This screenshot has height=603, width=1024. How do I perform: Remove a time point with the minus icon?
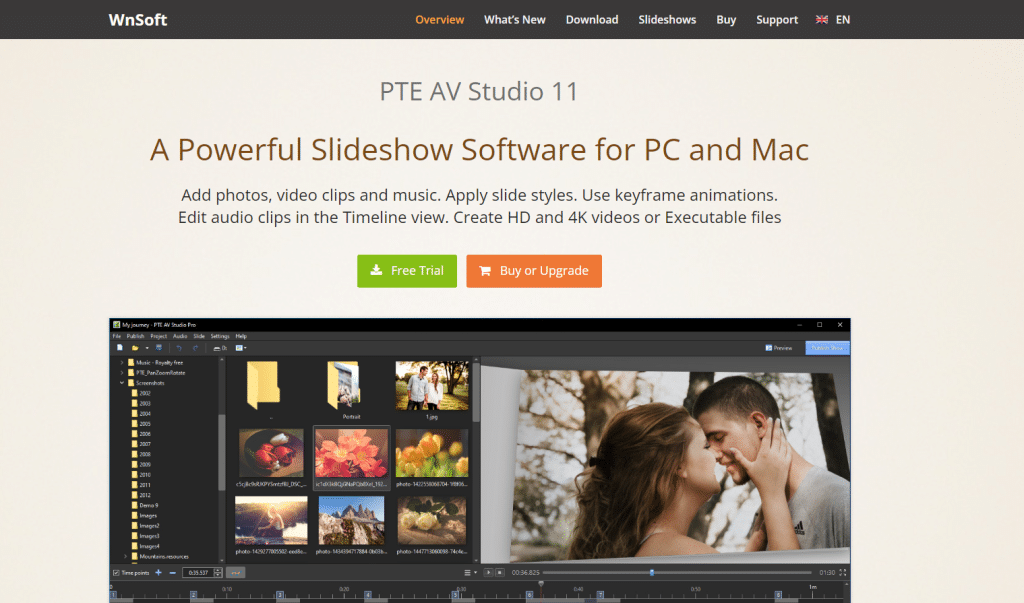(171, 572)
